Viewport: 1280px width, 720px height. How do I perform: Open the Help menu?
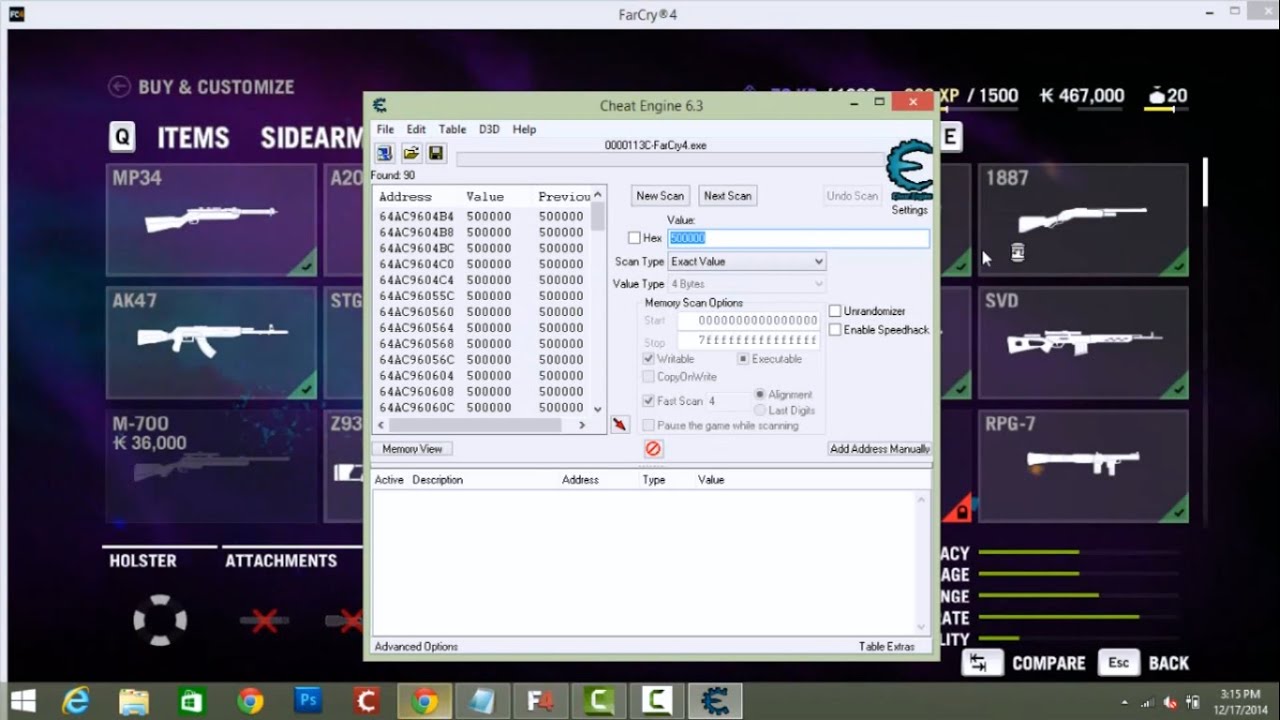tap(524, 129)
